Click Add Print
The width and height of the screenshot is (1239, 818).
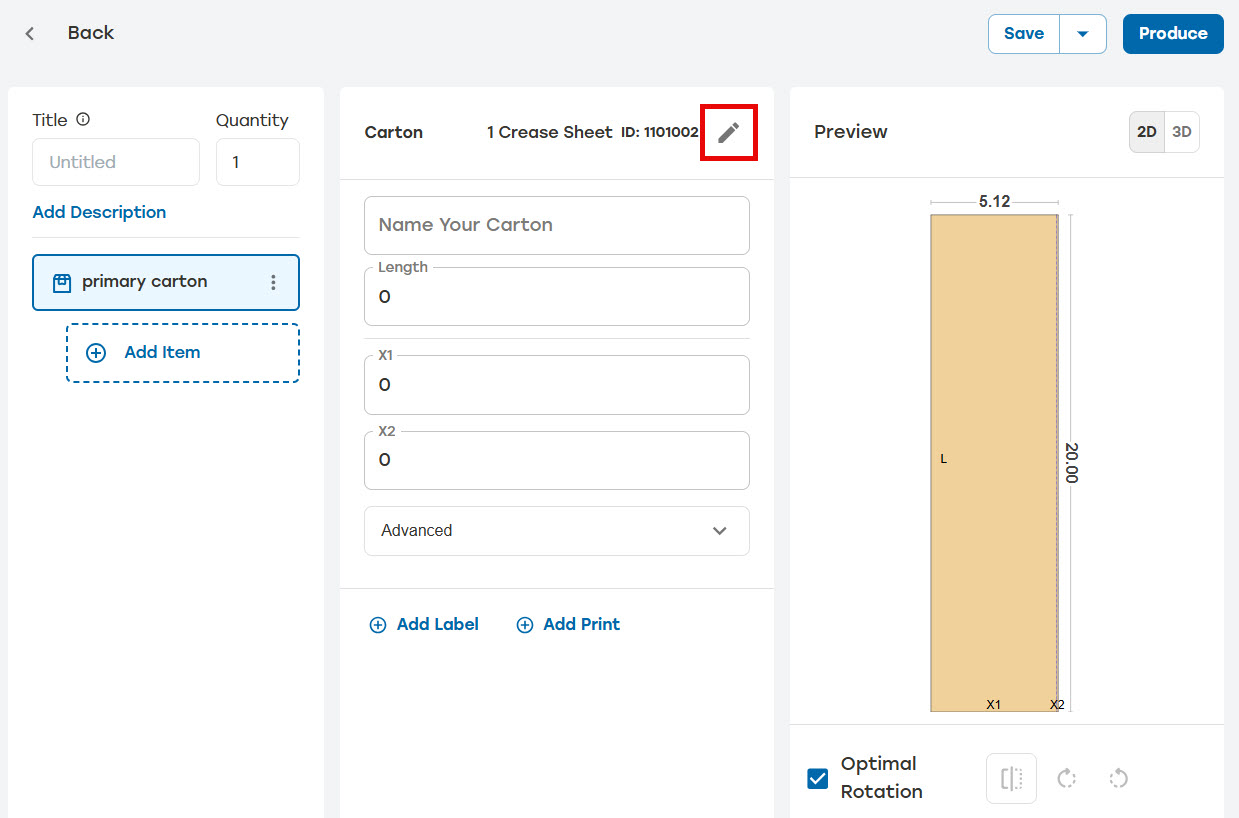click(x=568, y=624)
